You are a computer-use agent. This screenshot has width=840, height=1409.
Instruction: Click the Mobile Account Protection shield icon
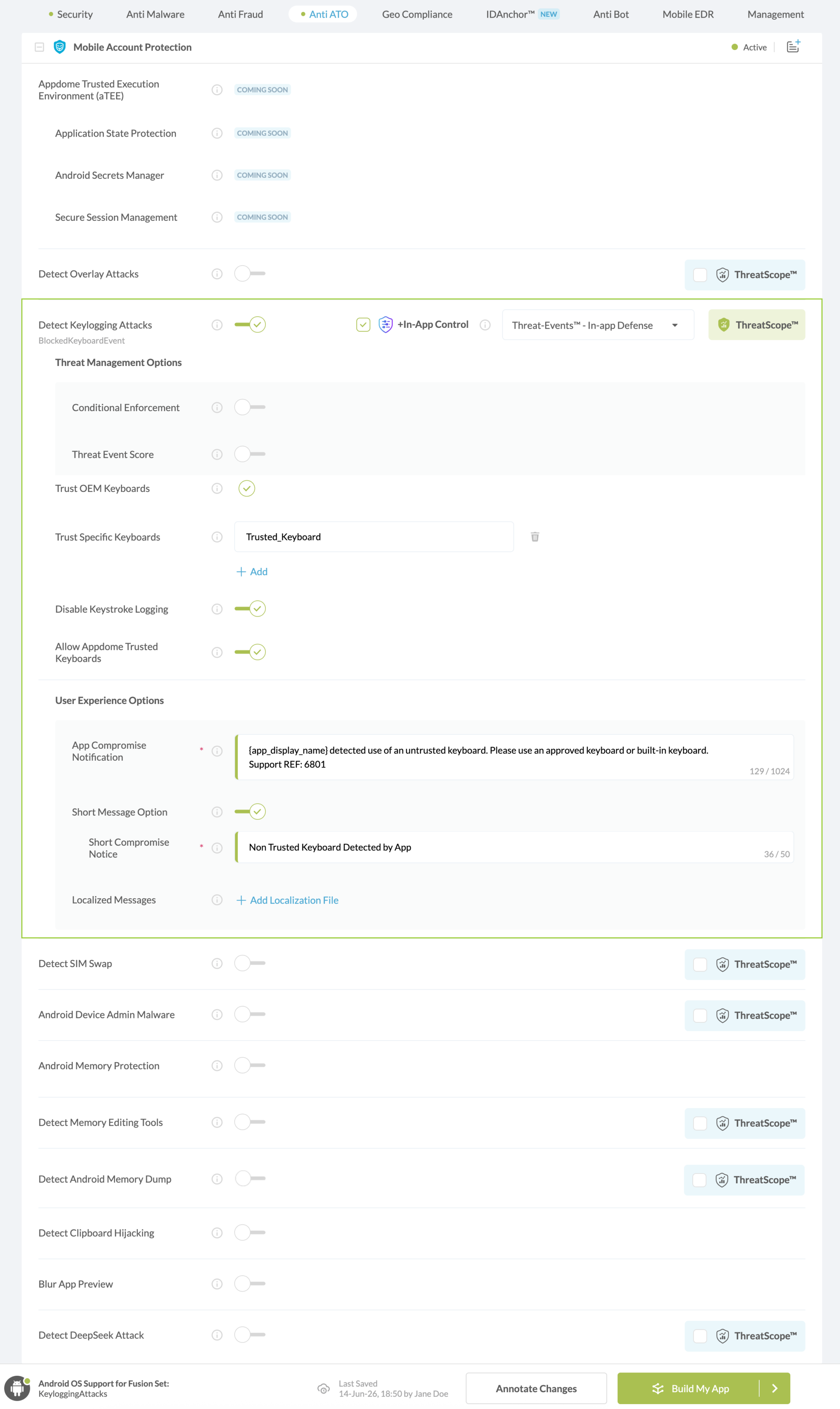click(x=59, y=47)
